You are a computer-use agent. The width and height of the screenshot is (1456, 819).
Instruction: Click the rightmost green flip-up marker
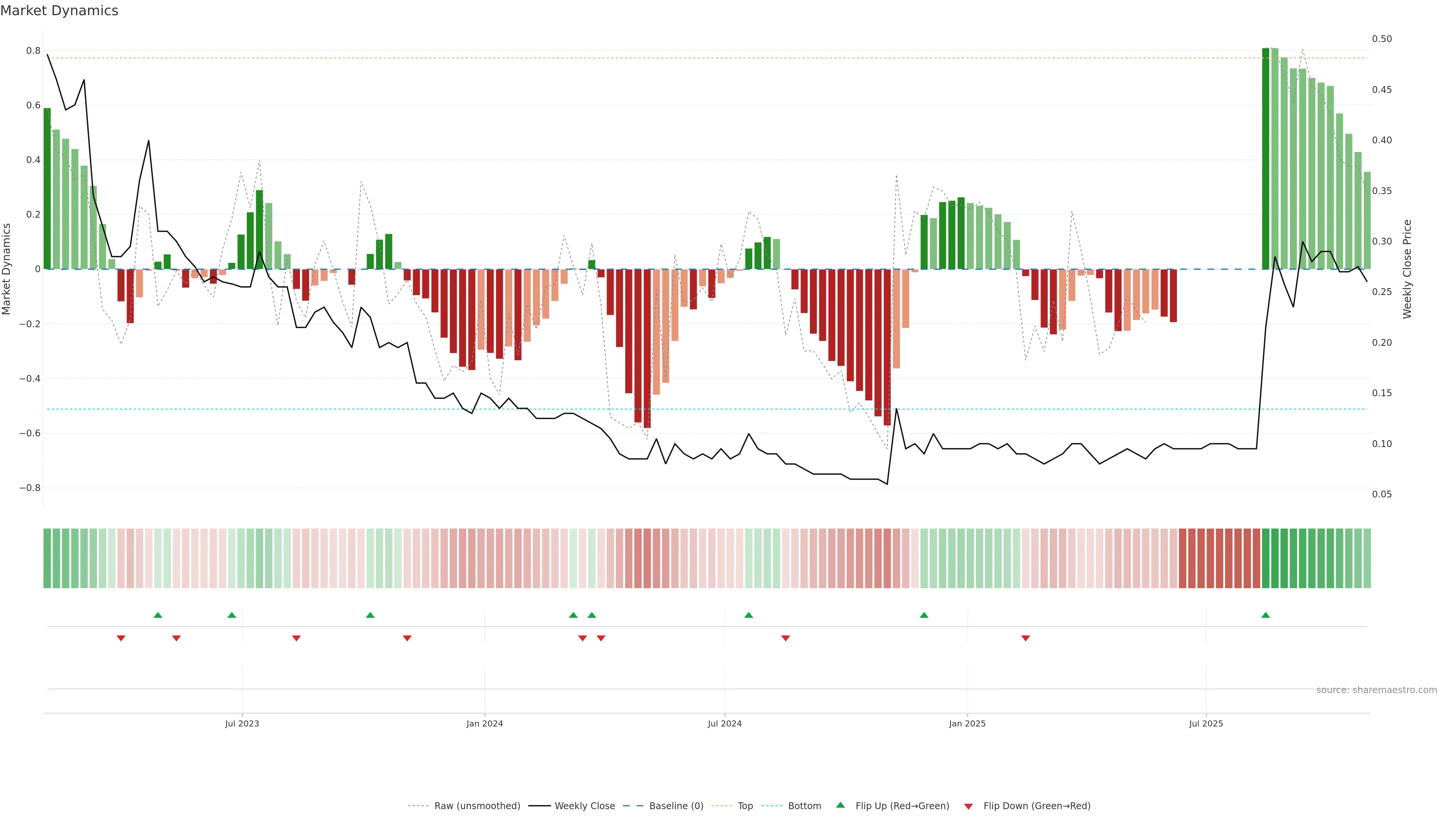coord(1266,615)
